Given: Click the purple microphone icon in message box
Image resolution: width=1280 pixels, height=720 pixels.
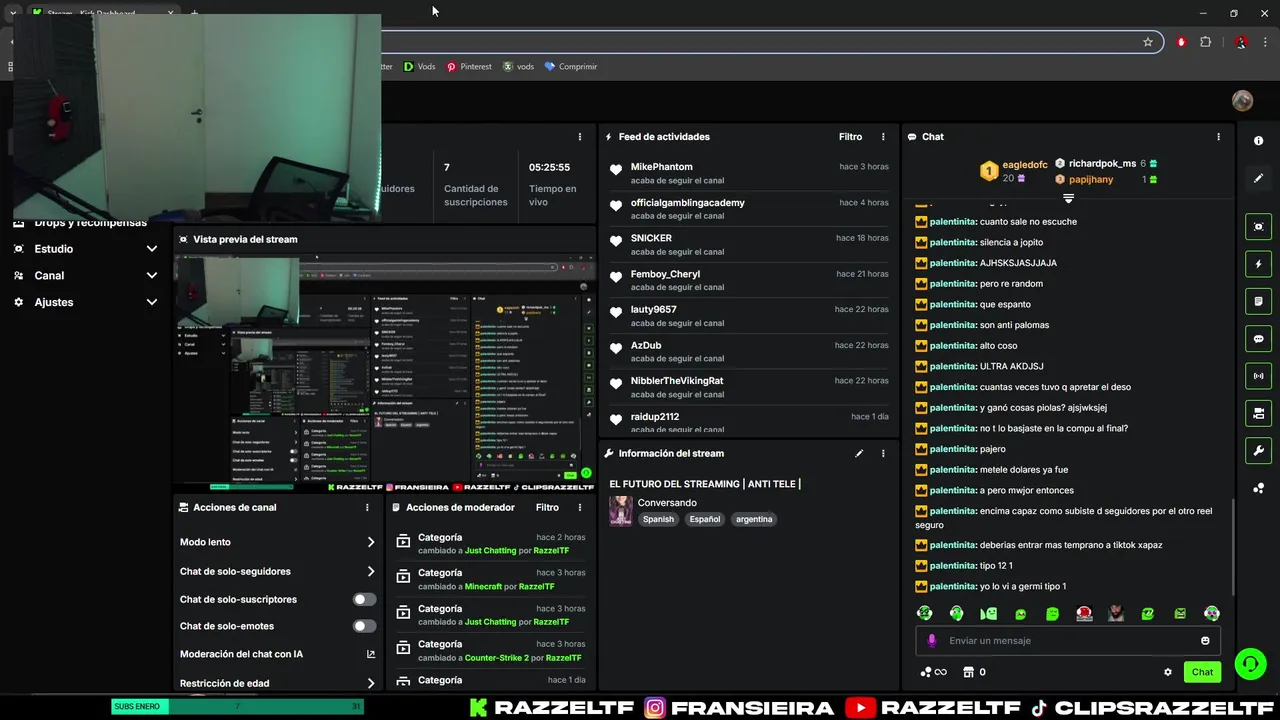Looking at the screenshot, I should click(x=932, y=641).
